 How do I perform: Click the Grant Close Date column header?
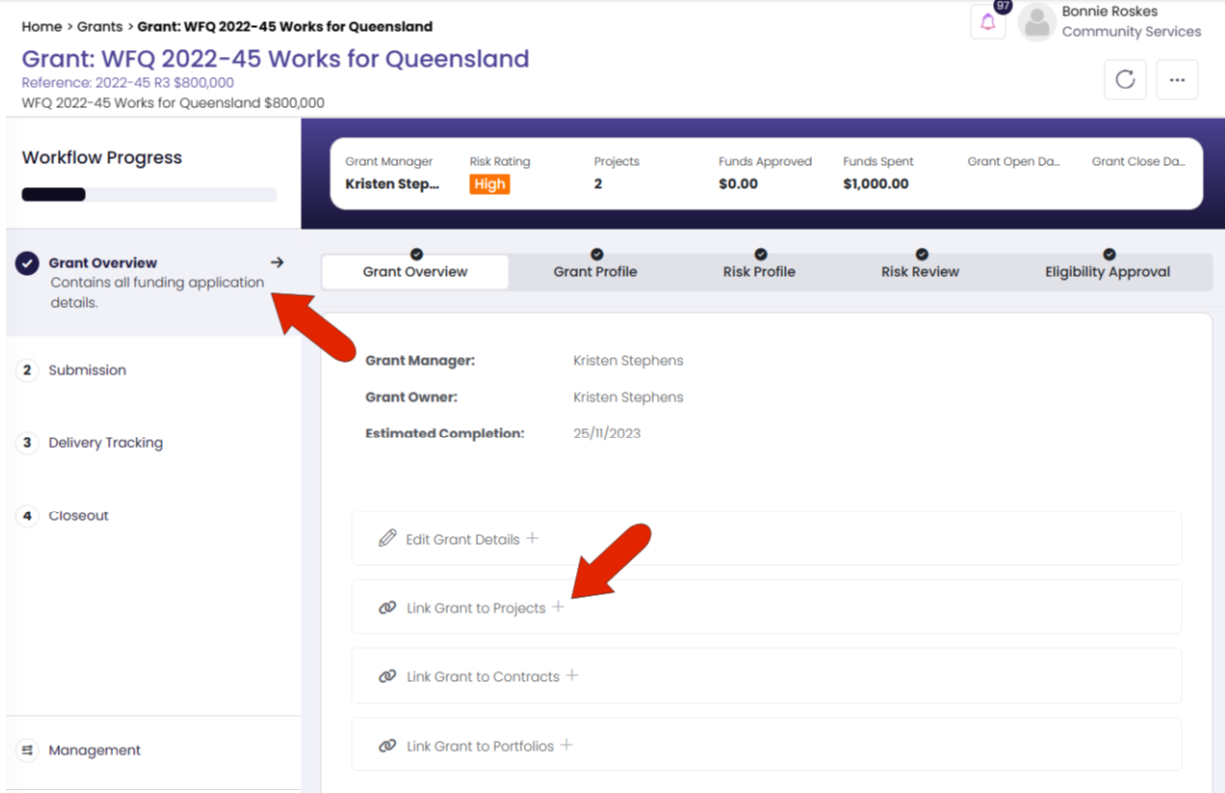click(1138, 161)
